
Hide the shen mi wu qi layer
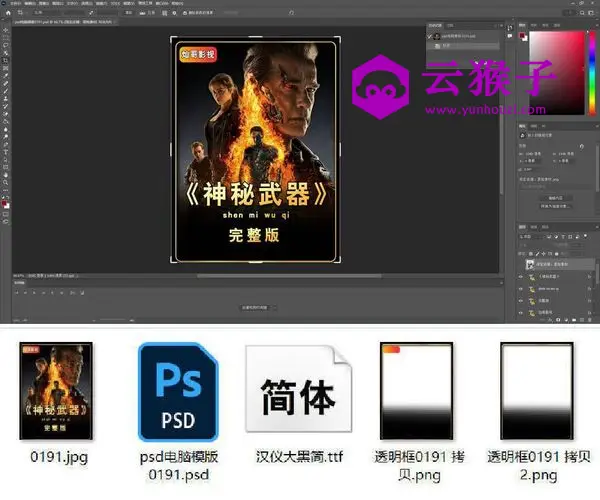[520, 289]
